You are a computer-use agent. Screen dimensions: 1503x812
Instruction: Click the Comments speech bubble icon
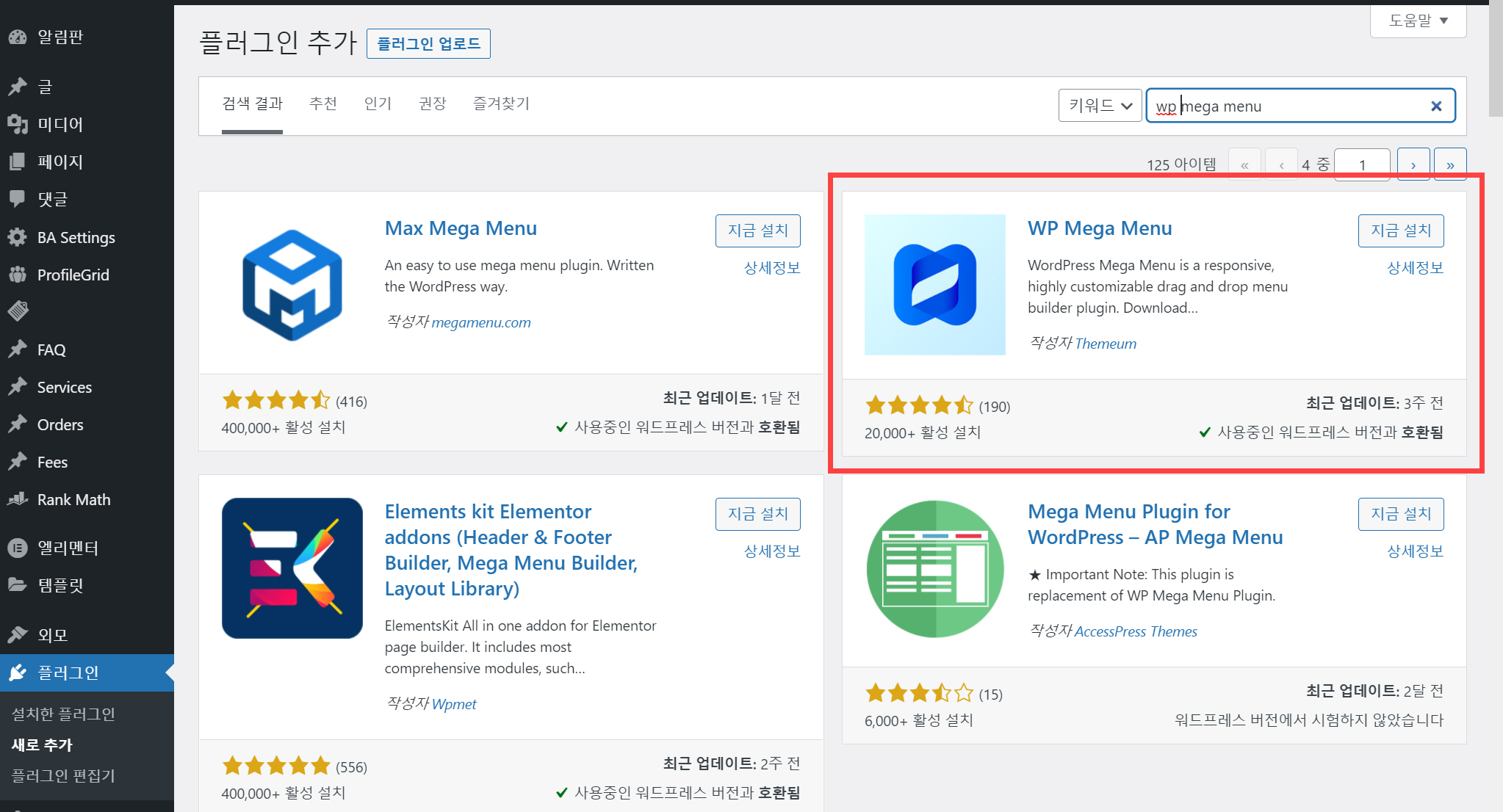(18, 198)
